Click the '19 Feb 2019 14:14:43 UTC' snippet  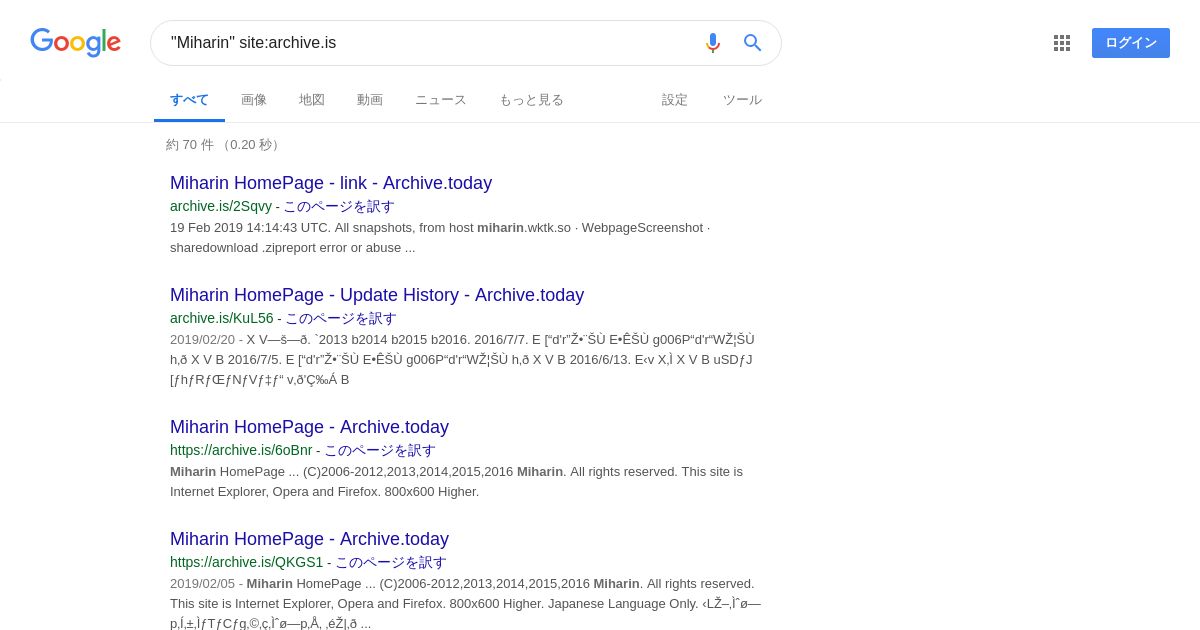(440, 237)
